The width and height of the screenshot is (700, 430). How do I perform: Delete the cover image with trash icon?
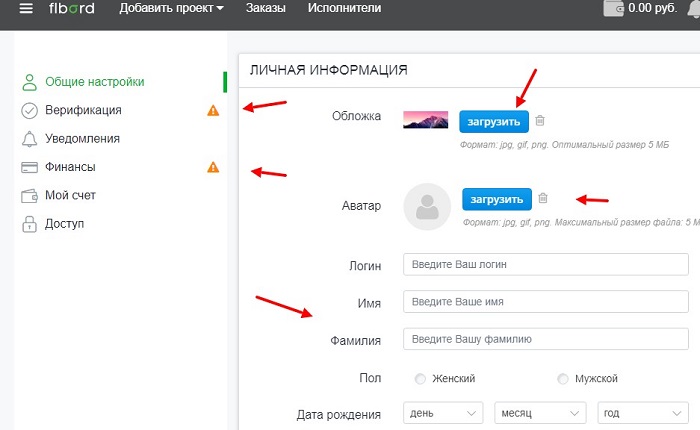[540, 121]
